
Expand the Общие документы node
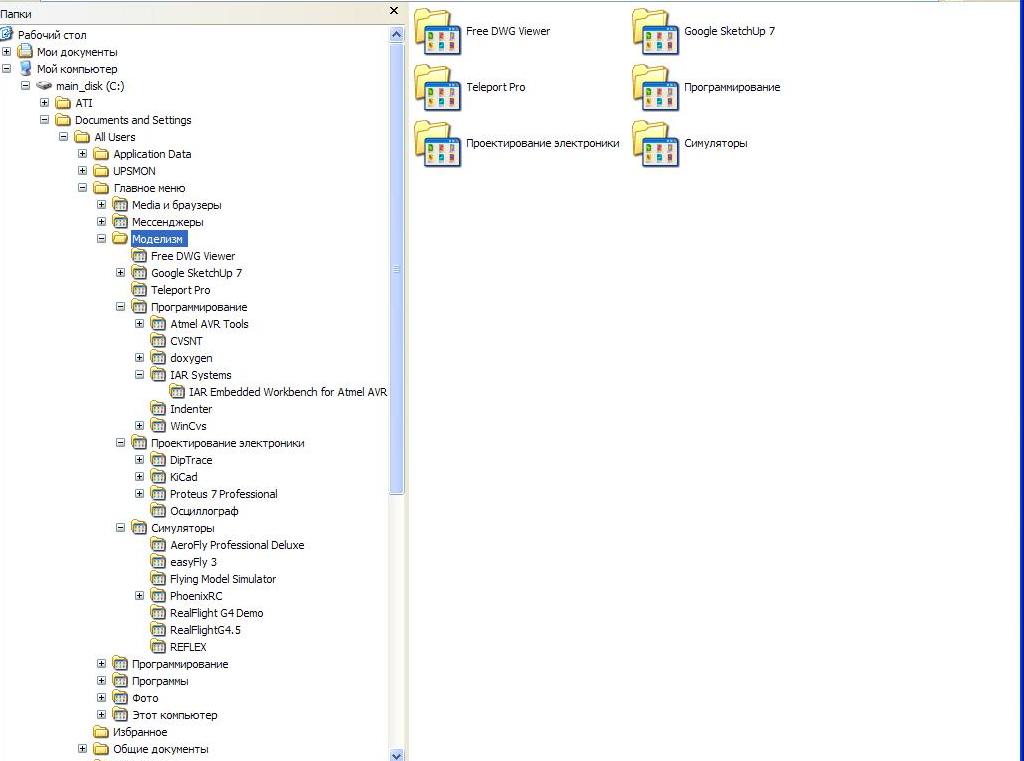[82, 748]
